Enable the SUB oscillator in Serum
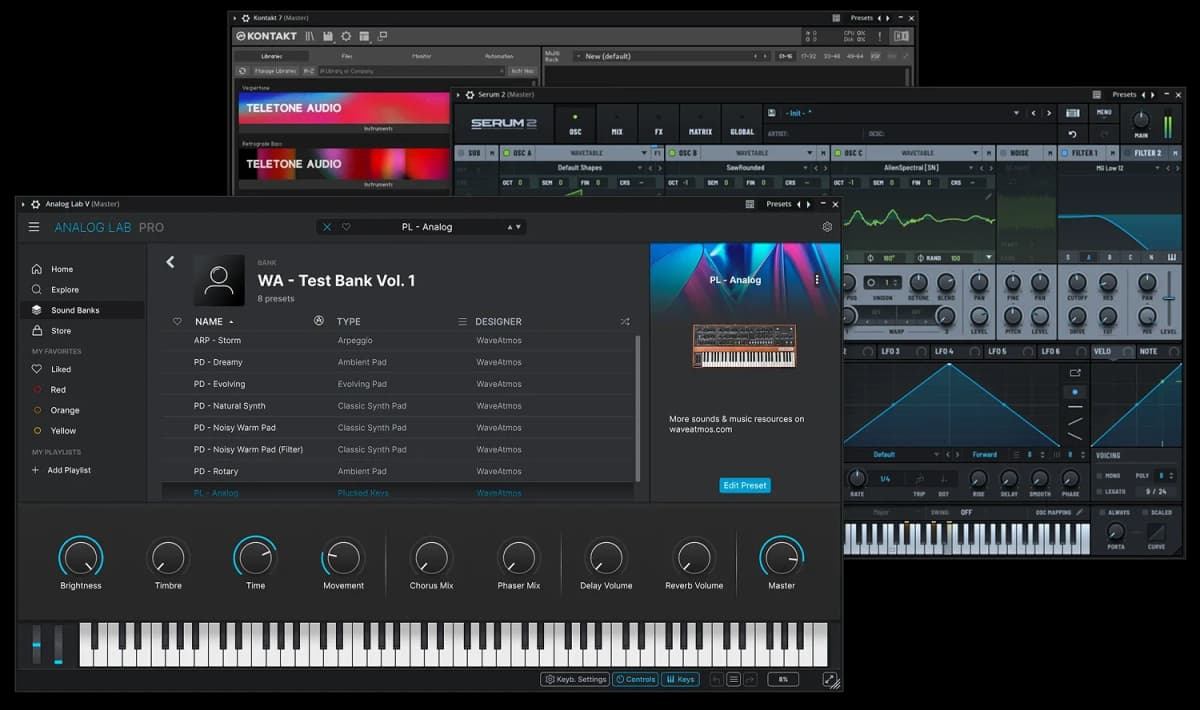1200x710 pixels. pos(460,153)
